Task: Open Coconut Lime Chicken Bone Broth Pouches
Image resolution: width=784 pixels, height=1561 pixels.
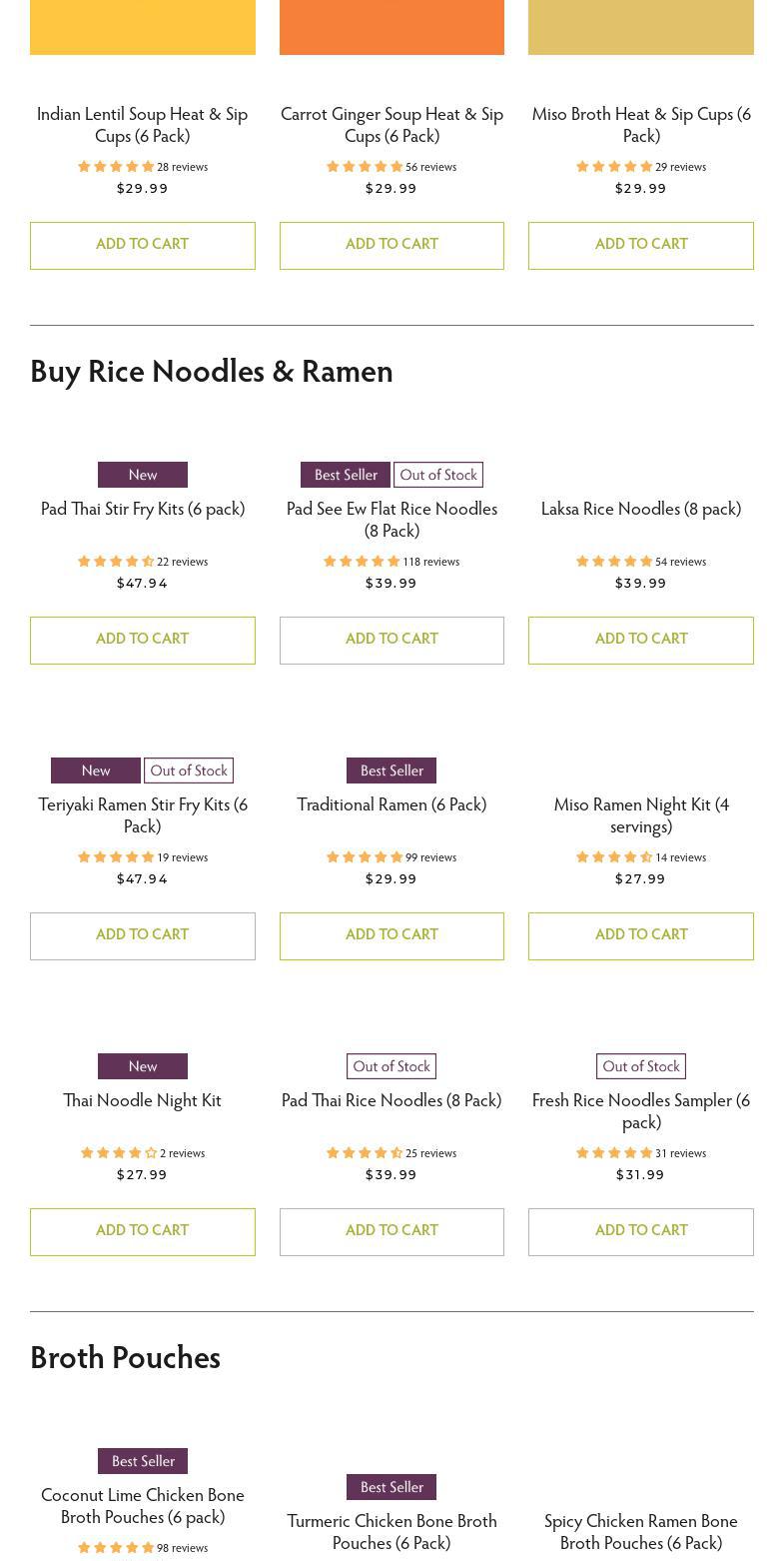Action: 142,1505
